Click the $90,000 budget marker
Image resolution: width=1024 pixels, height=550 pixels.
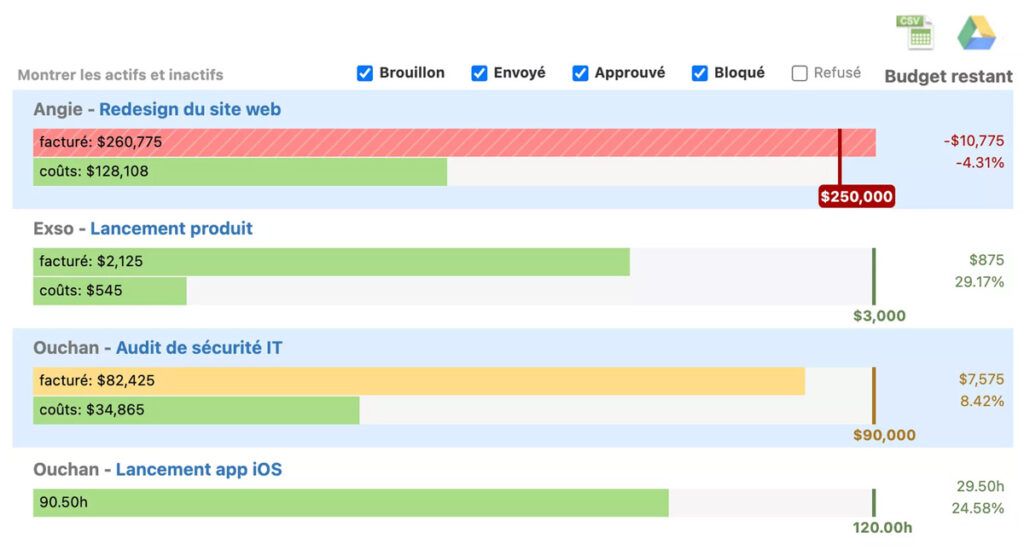point(884,435)
